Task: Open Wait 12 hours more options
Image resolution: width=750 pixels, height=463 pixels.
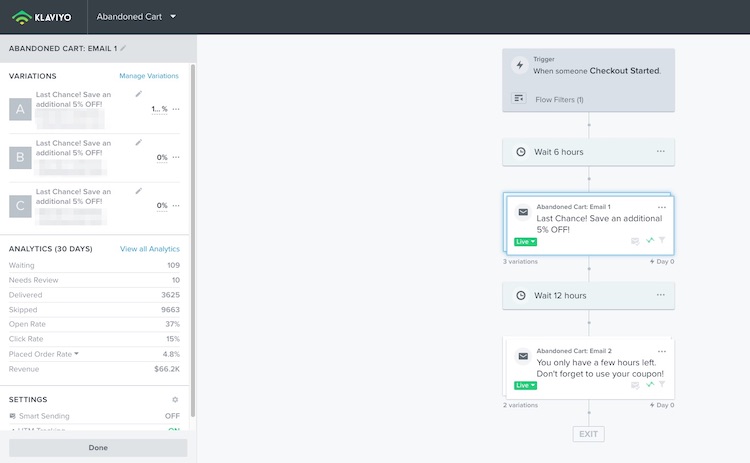Action: coord(661,295)
